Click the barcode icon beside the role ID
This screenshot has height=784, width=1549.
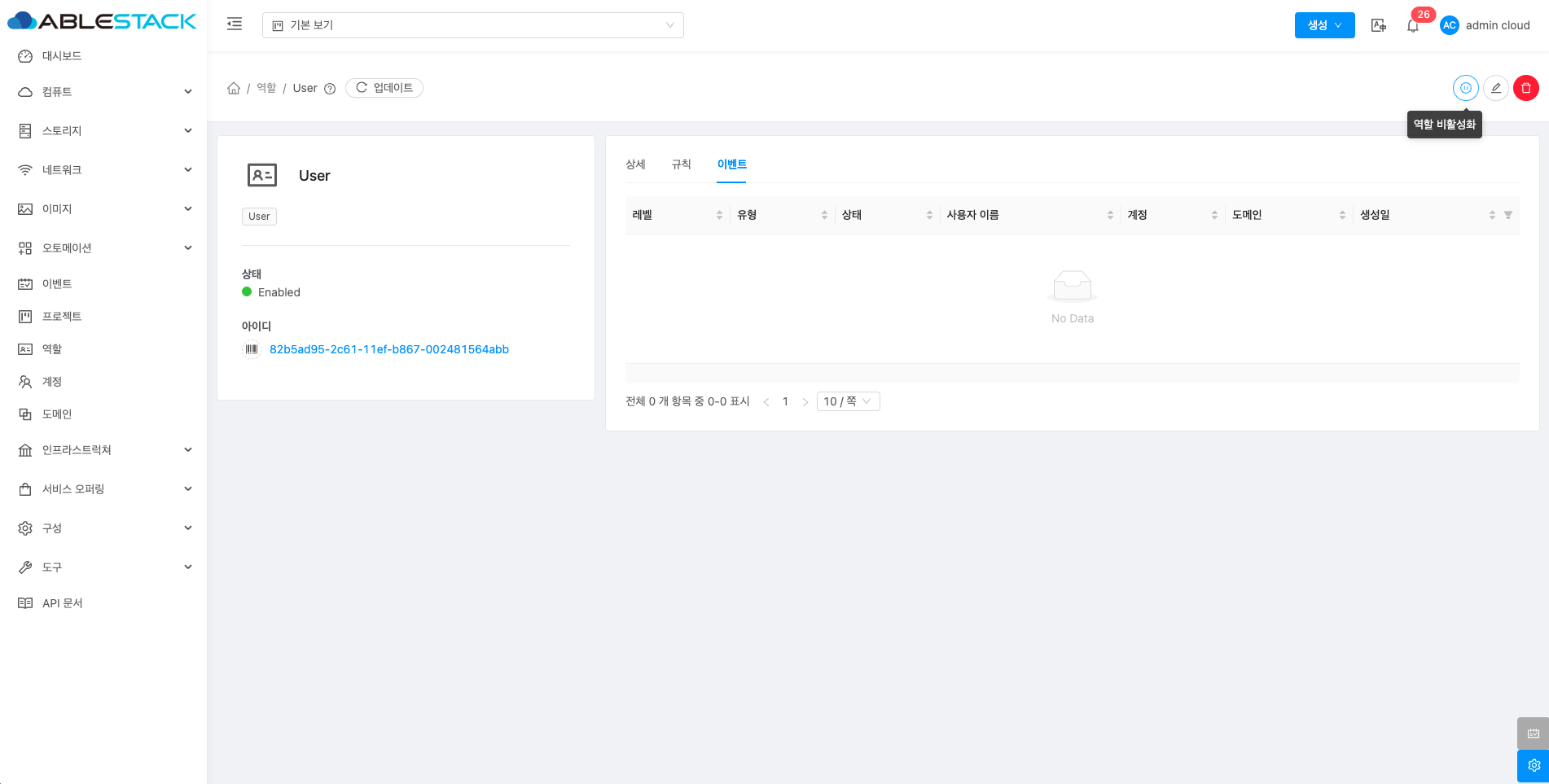point(252,349)
